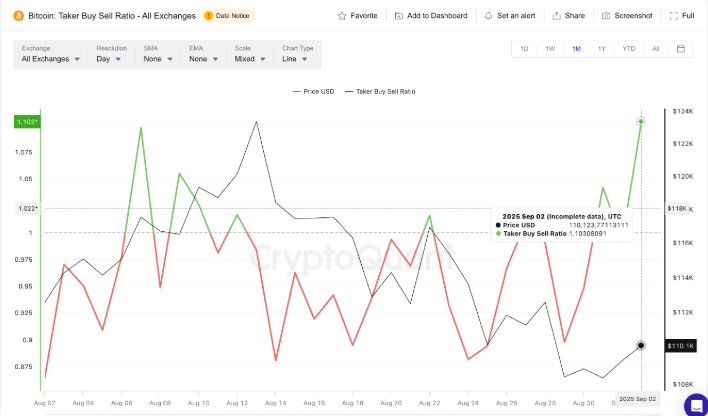The width and height of the screenshot is (708, 416).
Task: Open the Exchange All Exchanges dropdown
Action: tap(51, 55)
